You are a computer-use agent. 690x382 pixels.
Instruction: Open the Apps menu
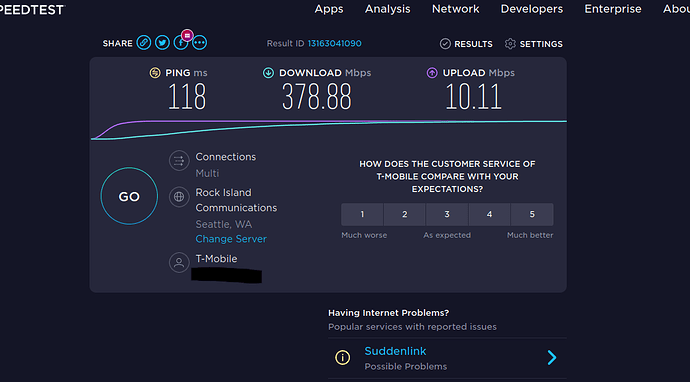tap(329, 9)
